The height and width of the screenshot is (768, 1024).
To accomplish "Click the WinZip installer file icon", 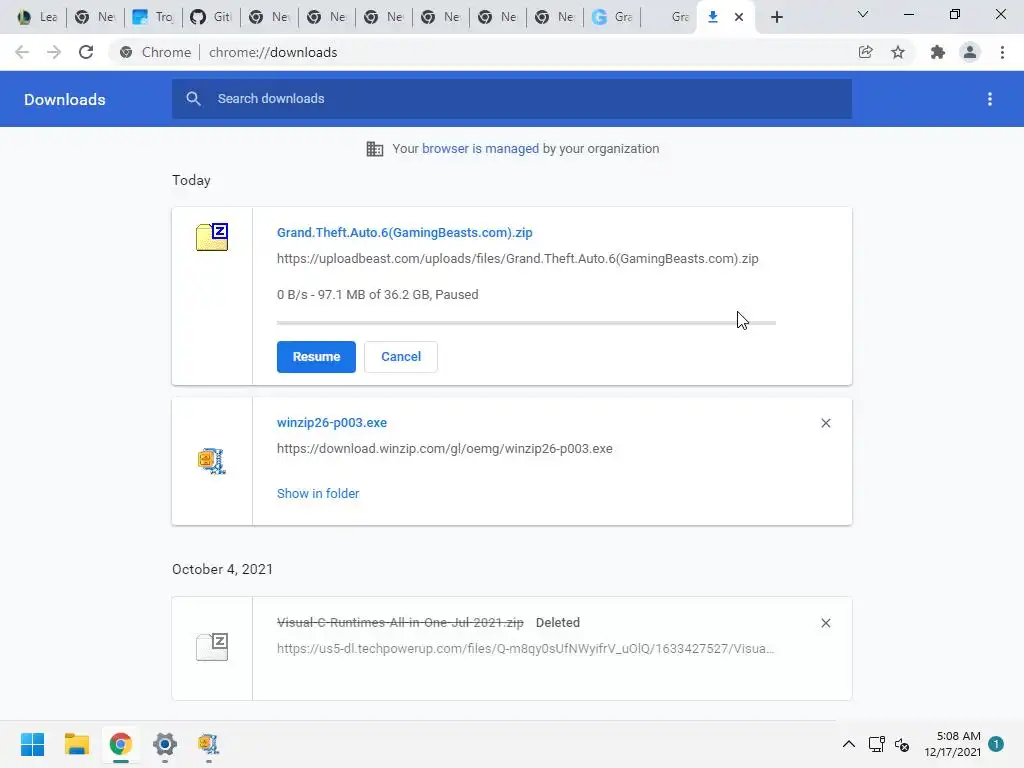I will pos(212,461).
